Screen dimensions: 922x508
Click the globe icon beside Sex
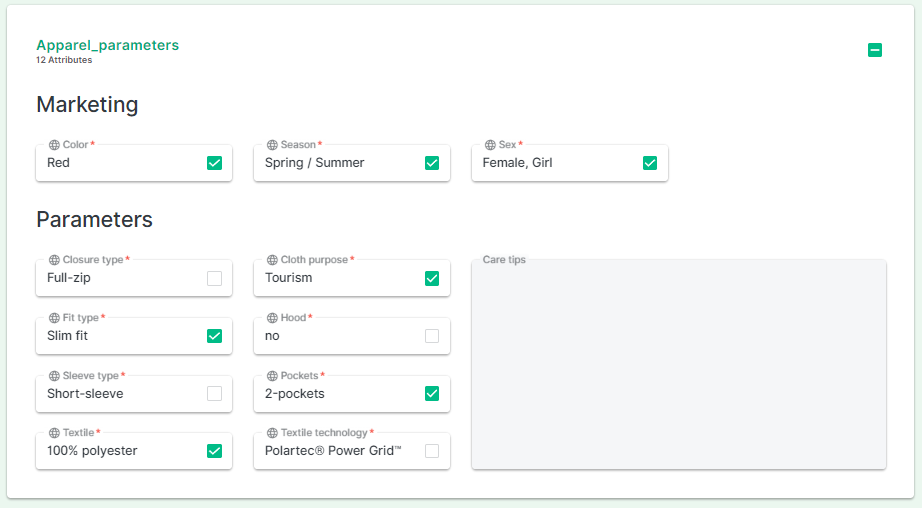tap(490, 145)
